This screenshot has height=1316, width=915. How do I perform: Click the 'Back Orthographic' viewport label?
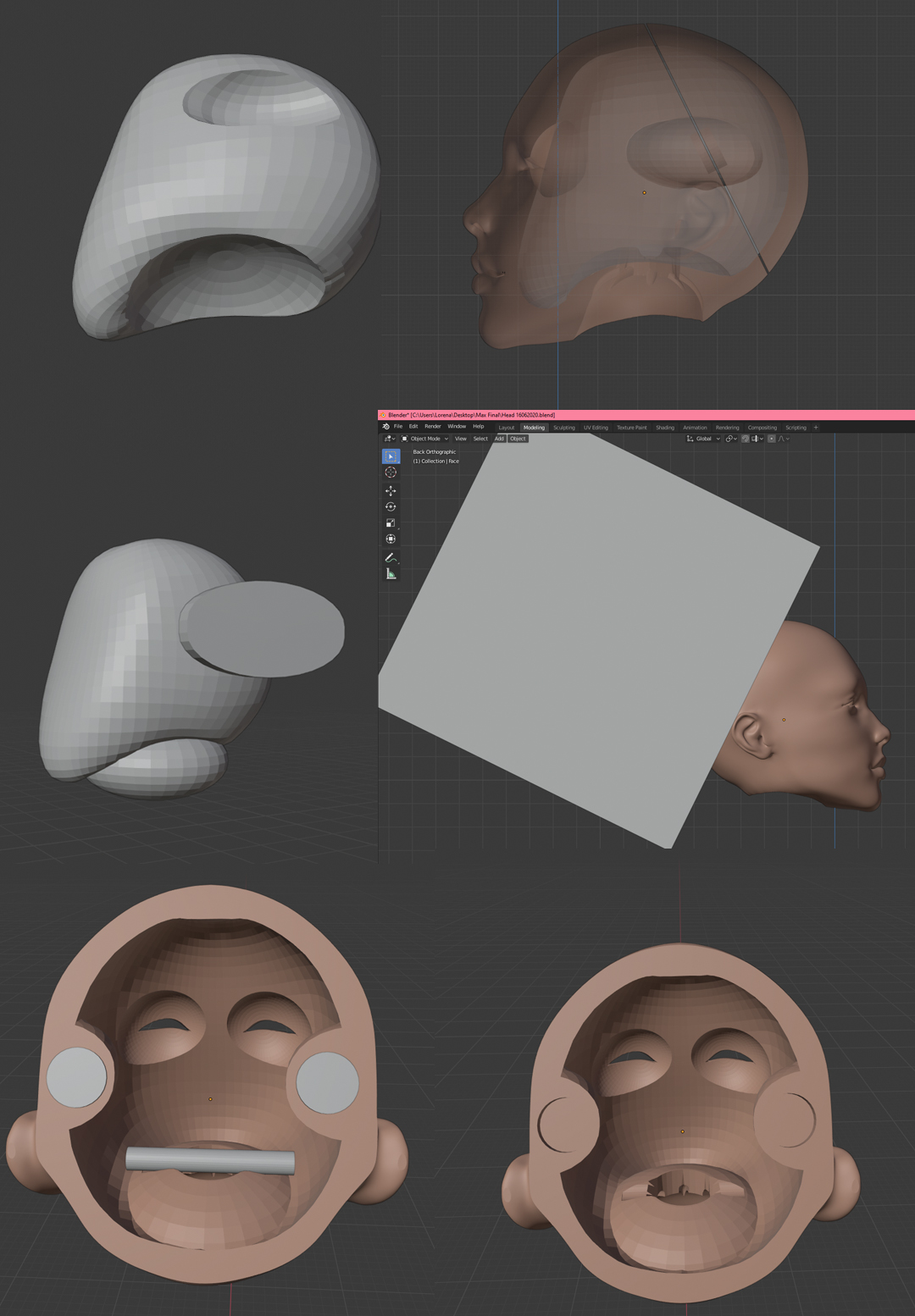[435, 452]
